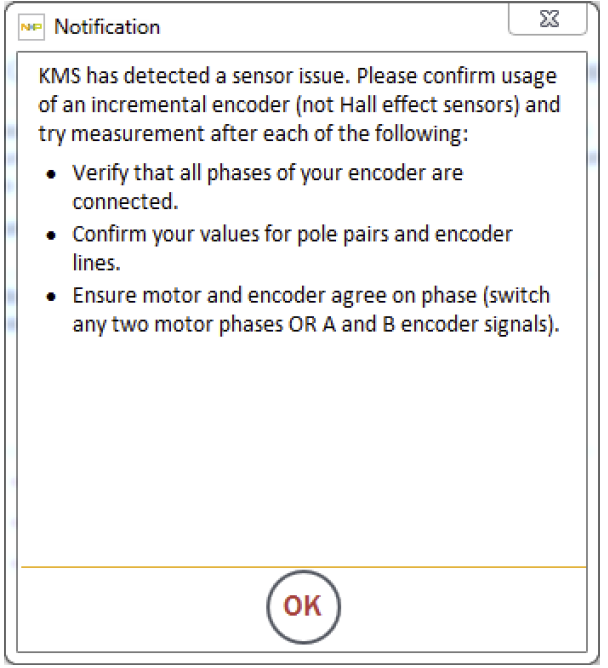Click the first bullet point marker

point(52,174)
